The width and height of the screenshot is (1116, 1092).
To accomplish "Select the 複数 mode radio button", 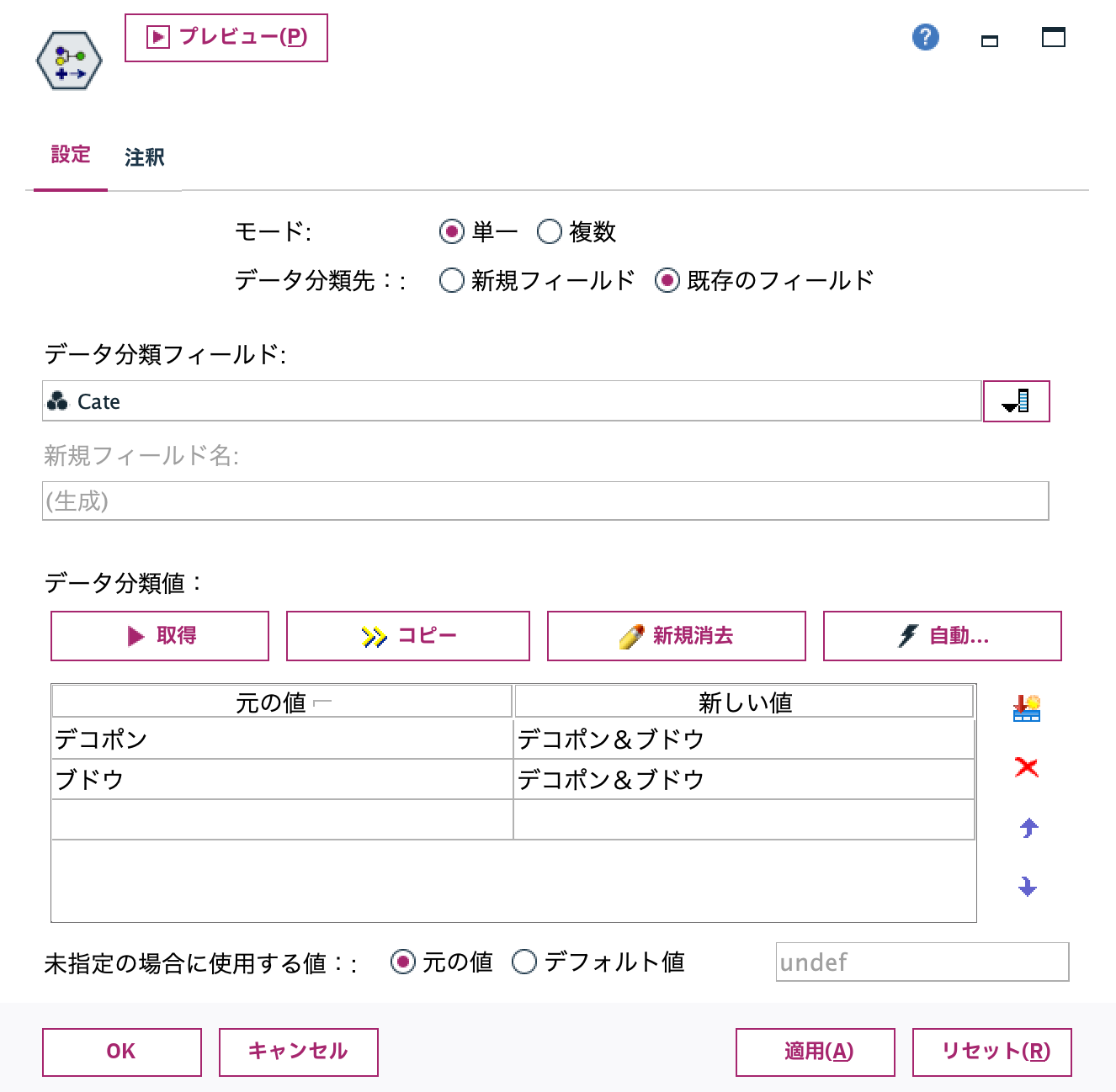I will (x=550, y=231).
